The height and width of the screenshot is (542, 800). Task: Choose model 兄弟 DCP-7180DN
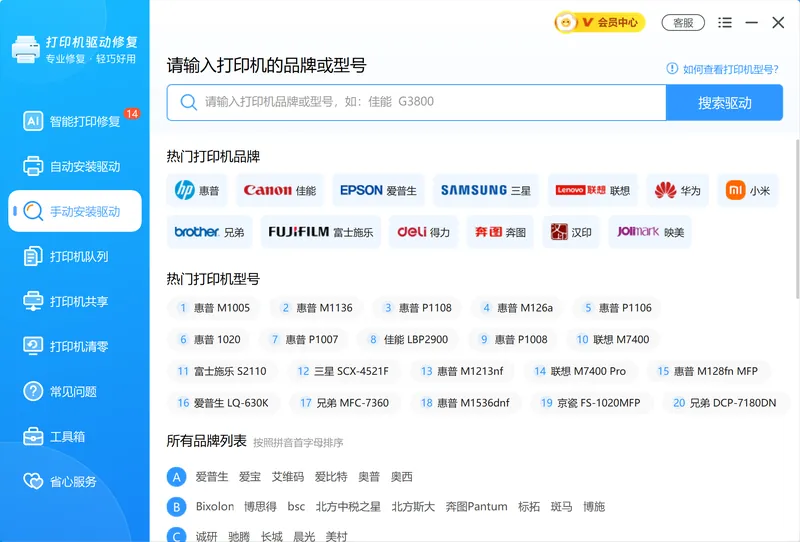(x=725, y=403)
